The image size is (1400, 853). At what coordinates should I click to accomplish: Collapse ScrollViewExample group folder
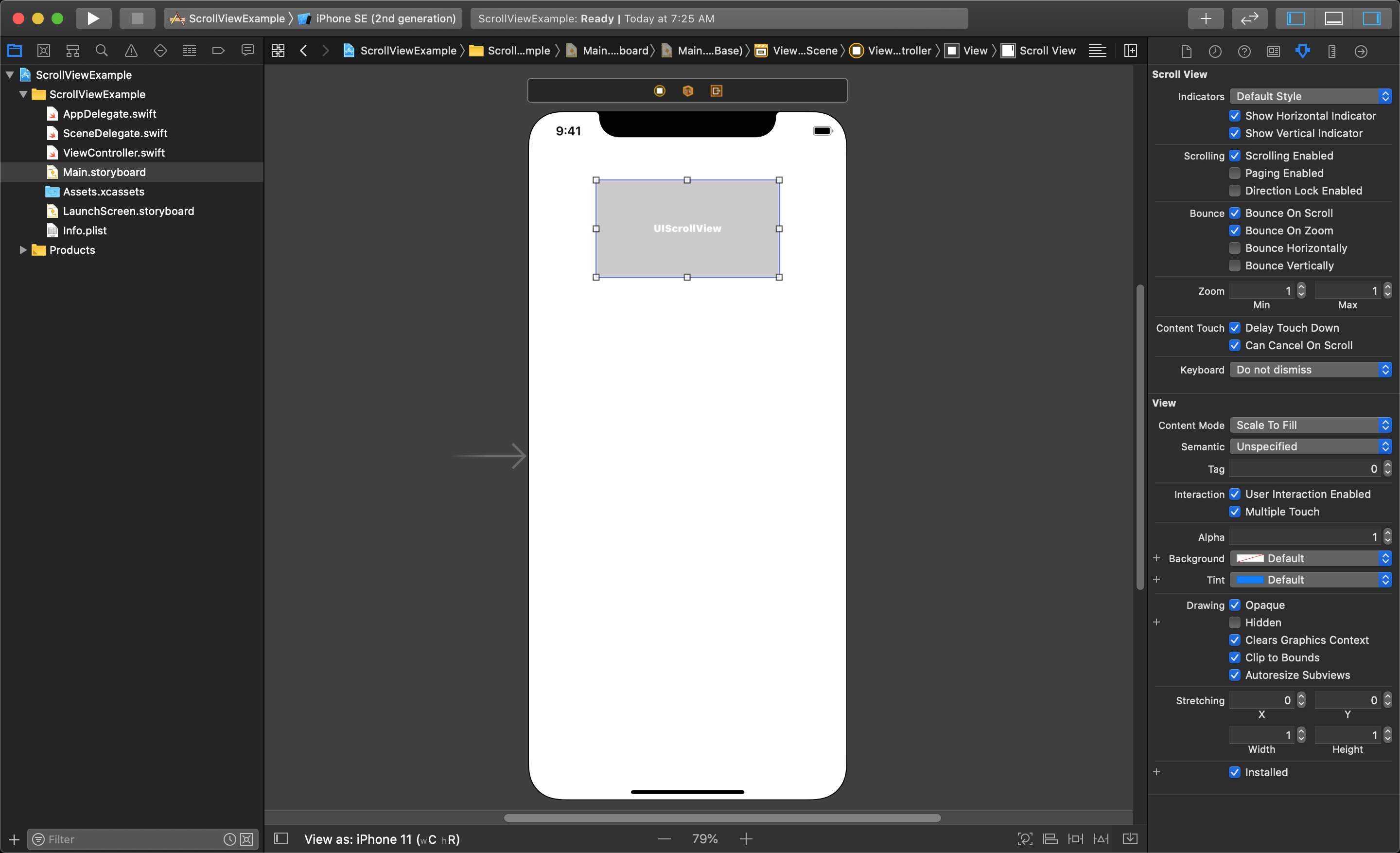click(23, 94)
